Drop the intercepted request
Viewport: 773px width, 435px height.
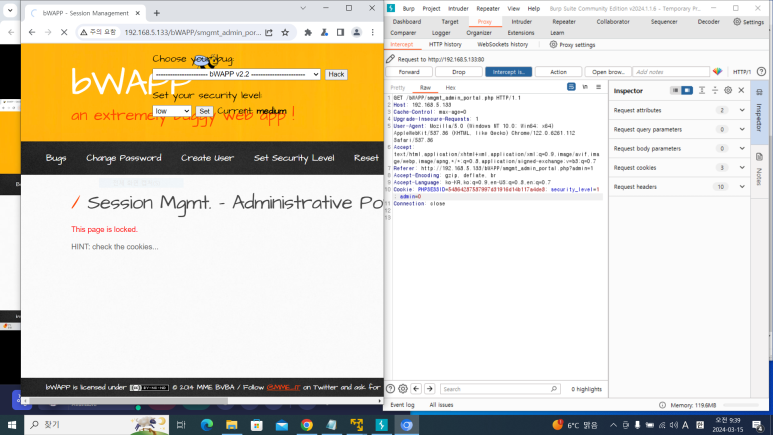(459, 72)
